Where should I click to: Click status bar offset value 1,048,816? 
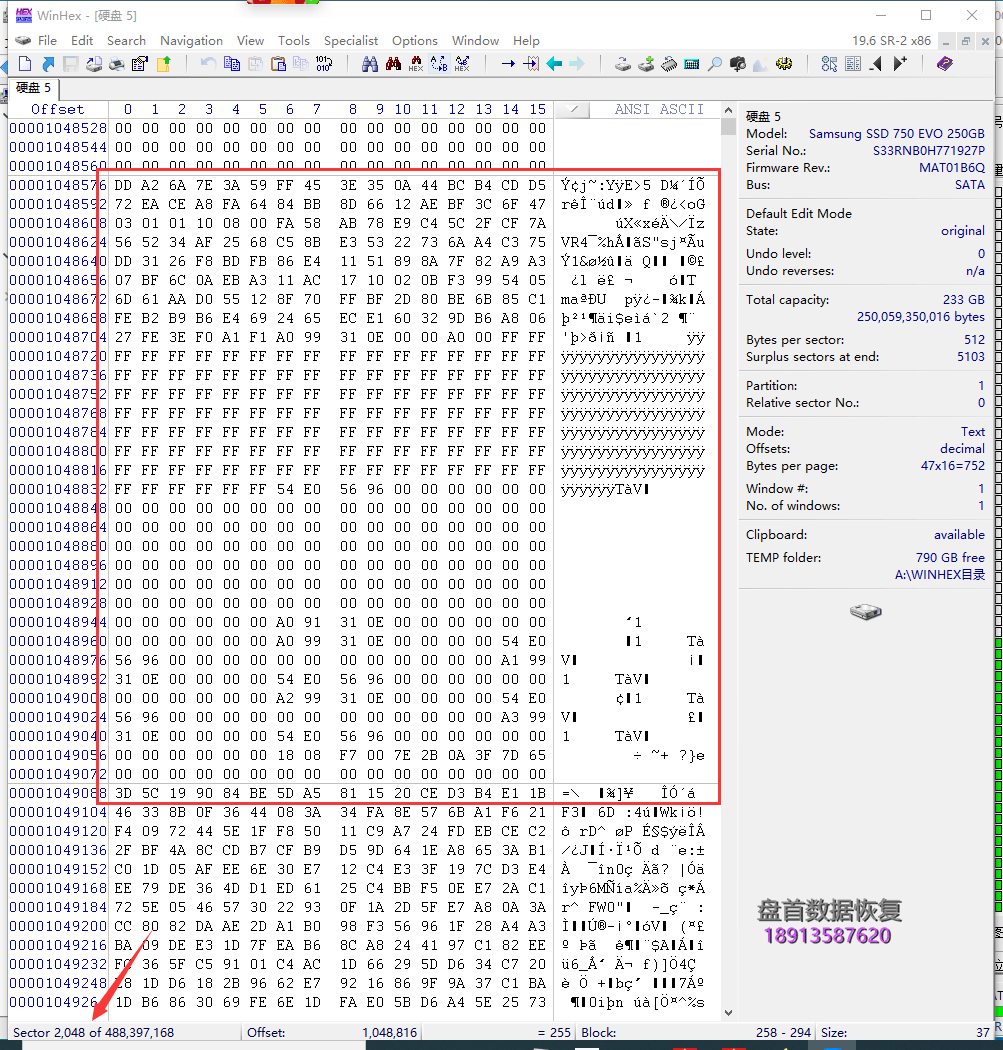point(390,1033)
